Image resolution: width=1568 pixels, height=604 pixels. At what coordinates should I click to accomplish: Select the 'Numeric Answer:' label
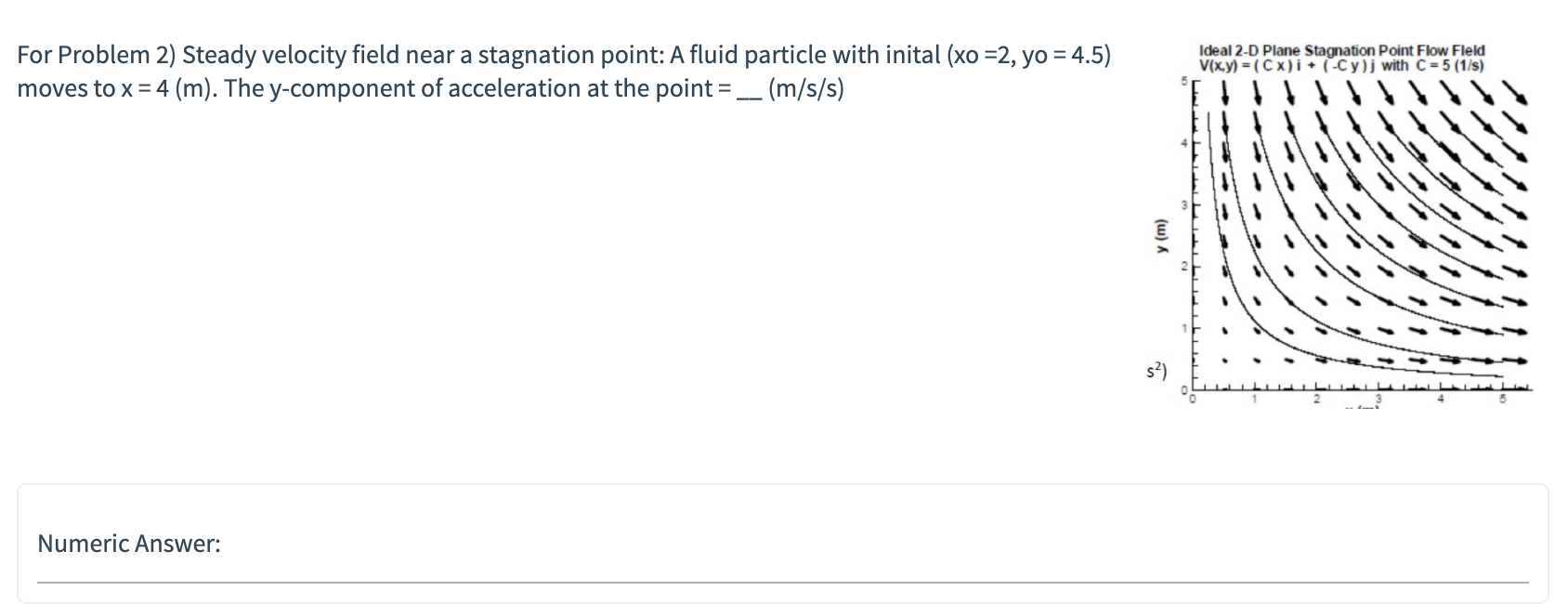(x=127, y=544)
